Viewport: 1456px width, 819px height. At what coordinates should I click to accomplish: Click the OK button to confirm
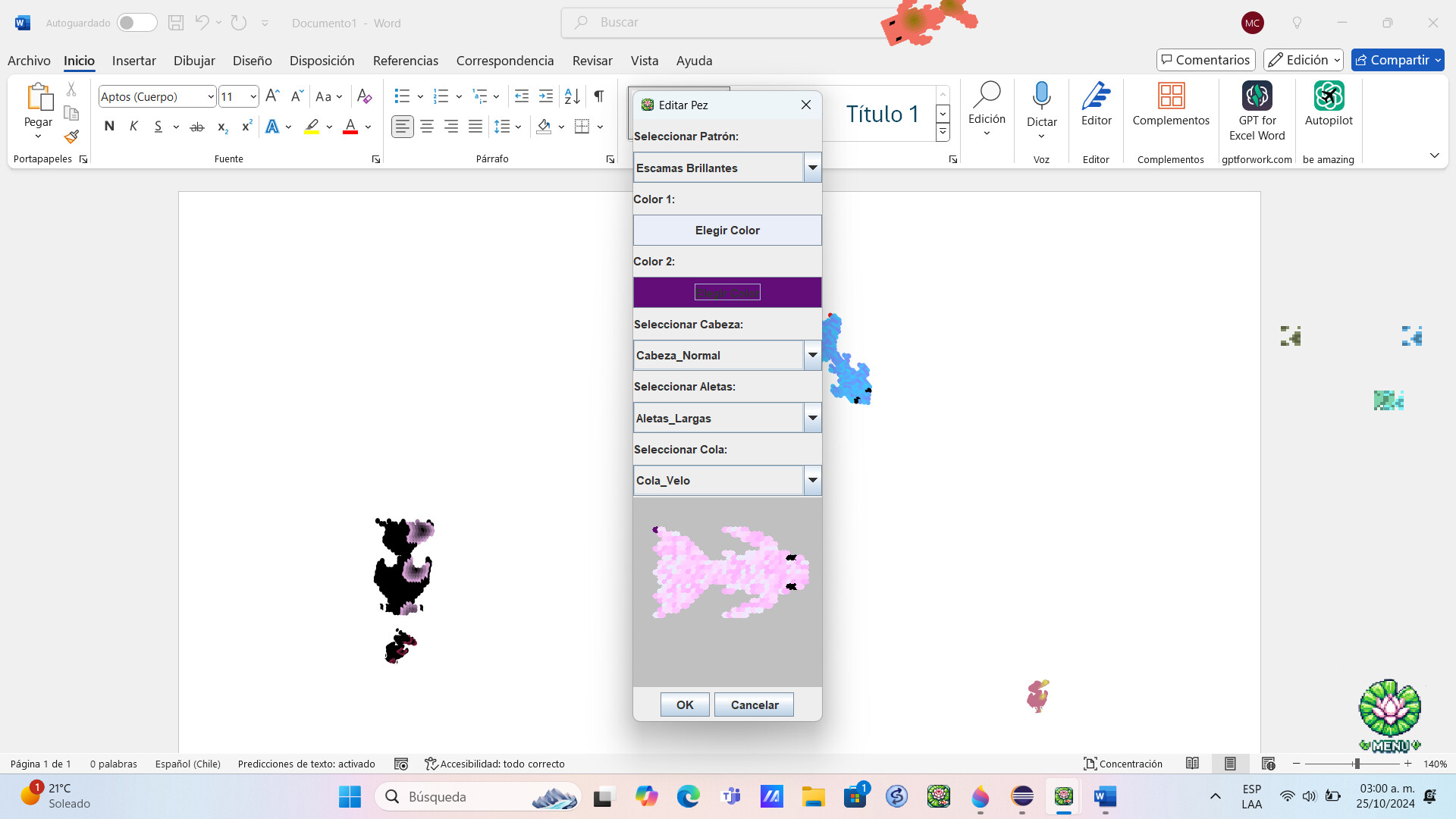[685, 704]
